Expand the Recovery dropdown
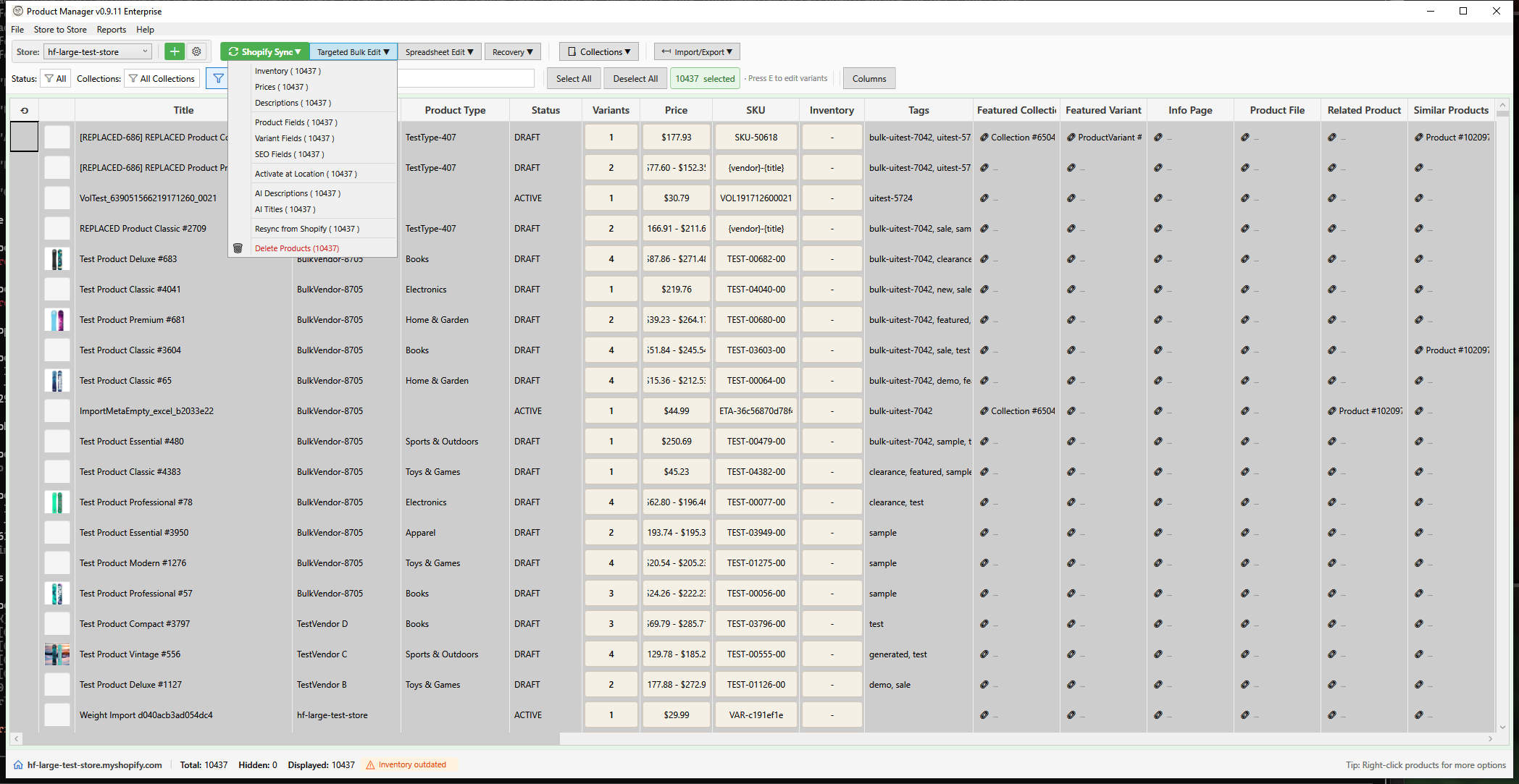 pyautogui.click(x=512, y=51)
